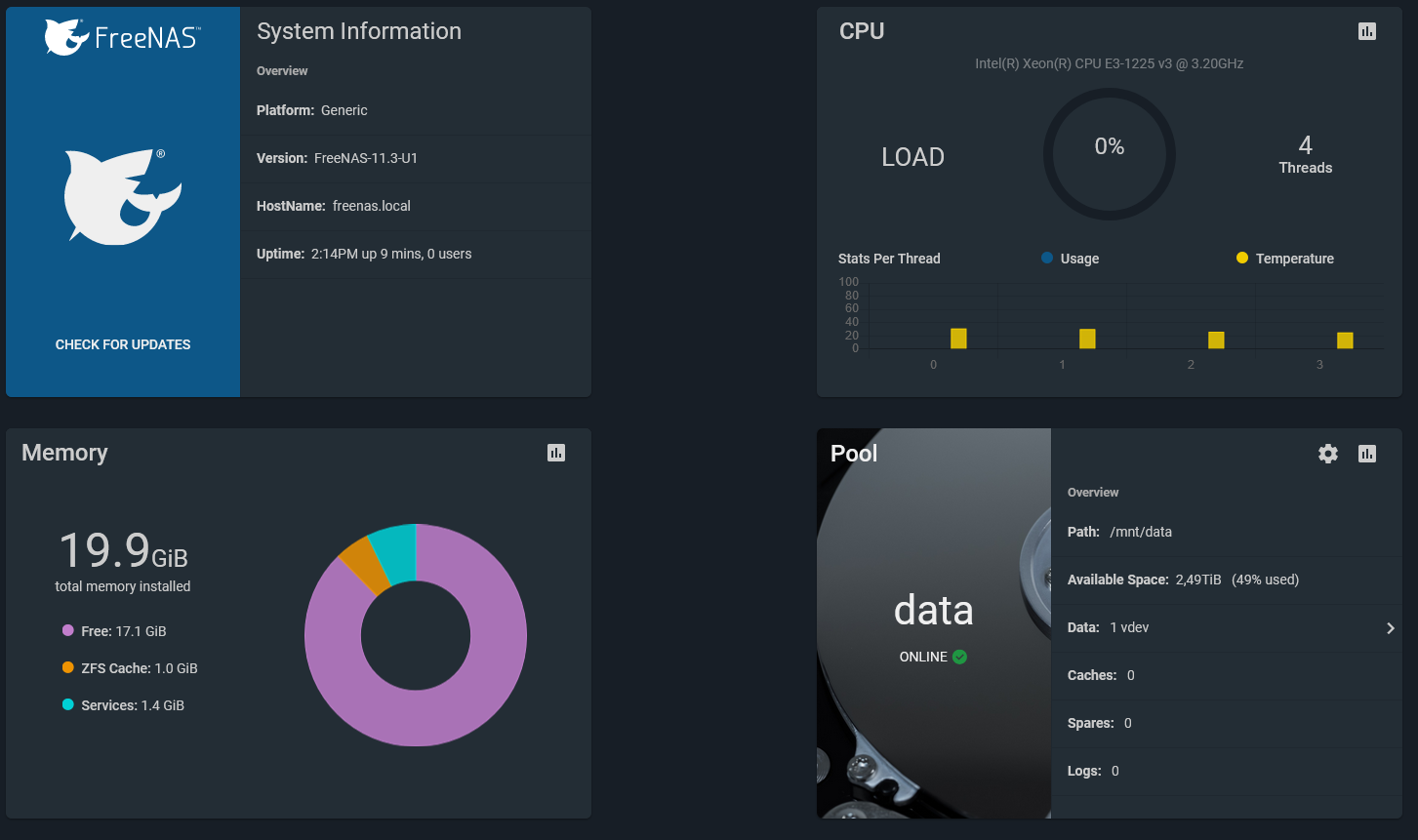Click the temperature bar for thread 3
Screen dimensions: 1418x840
[1345, 340]
